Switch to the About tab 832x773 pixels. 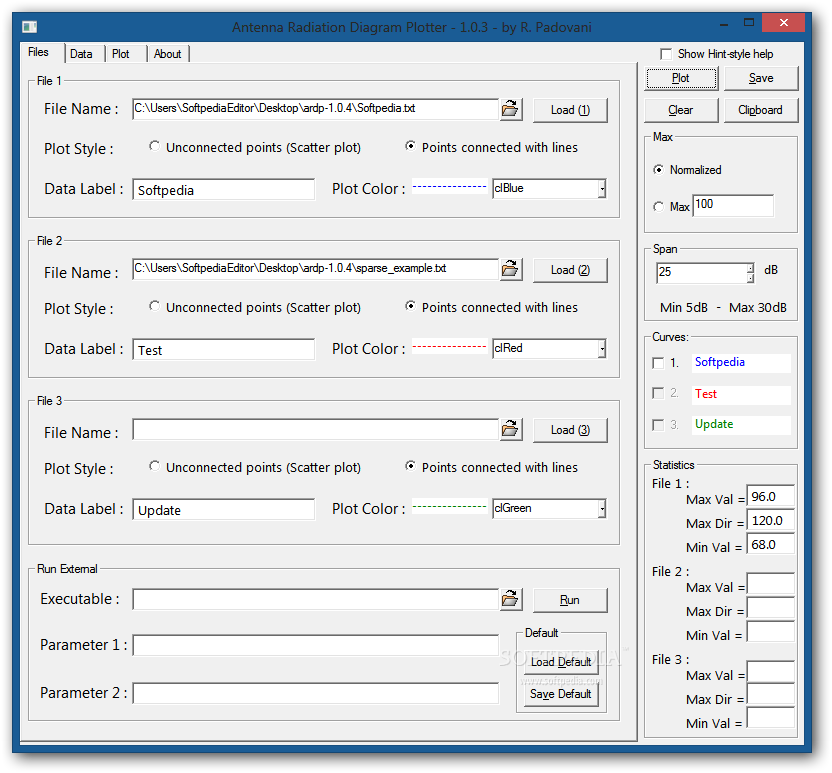click(x=168, y=54)
